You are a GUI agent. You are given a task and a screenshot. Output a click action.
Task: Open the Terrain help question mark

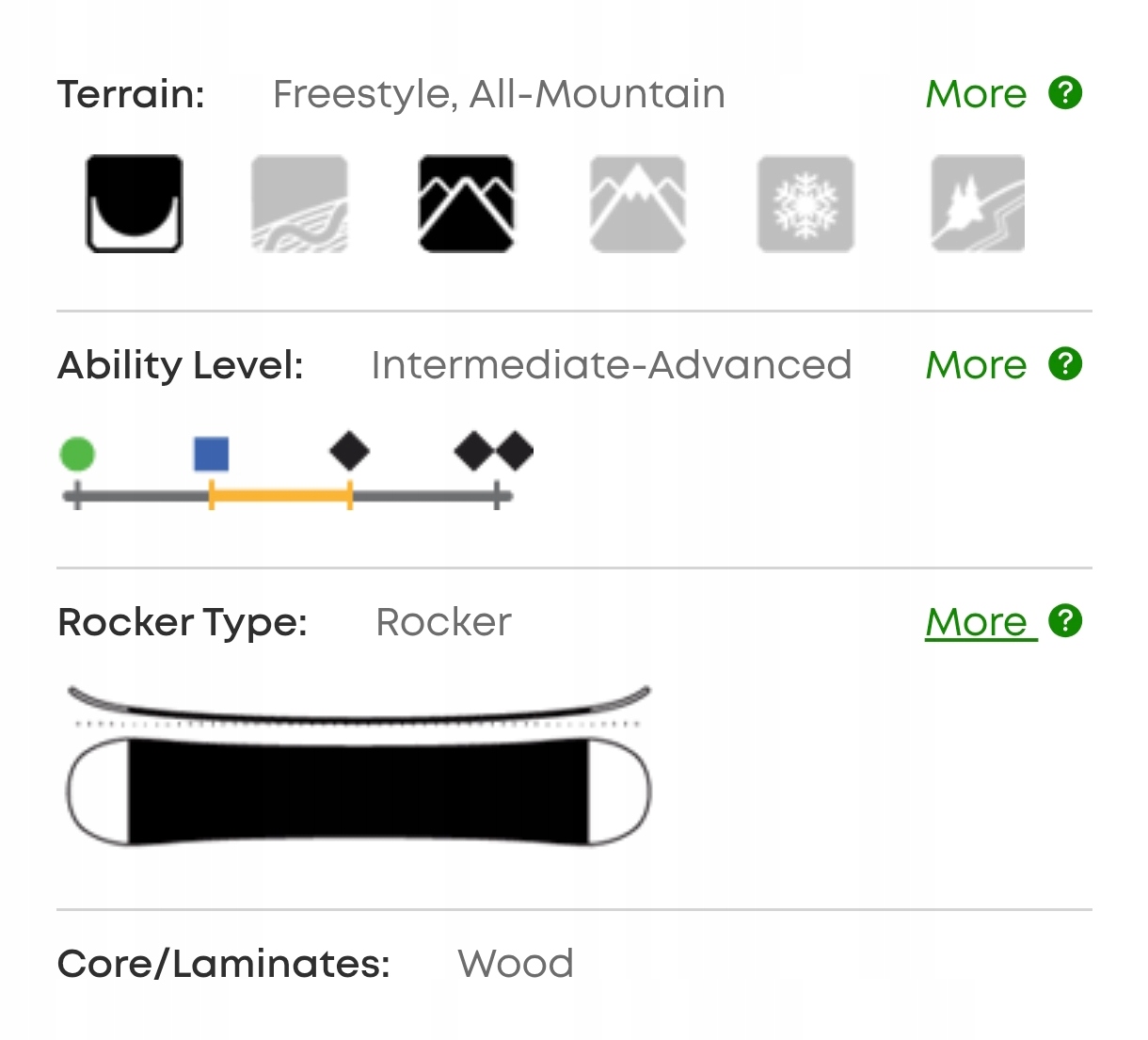[x=1065, y=93]
